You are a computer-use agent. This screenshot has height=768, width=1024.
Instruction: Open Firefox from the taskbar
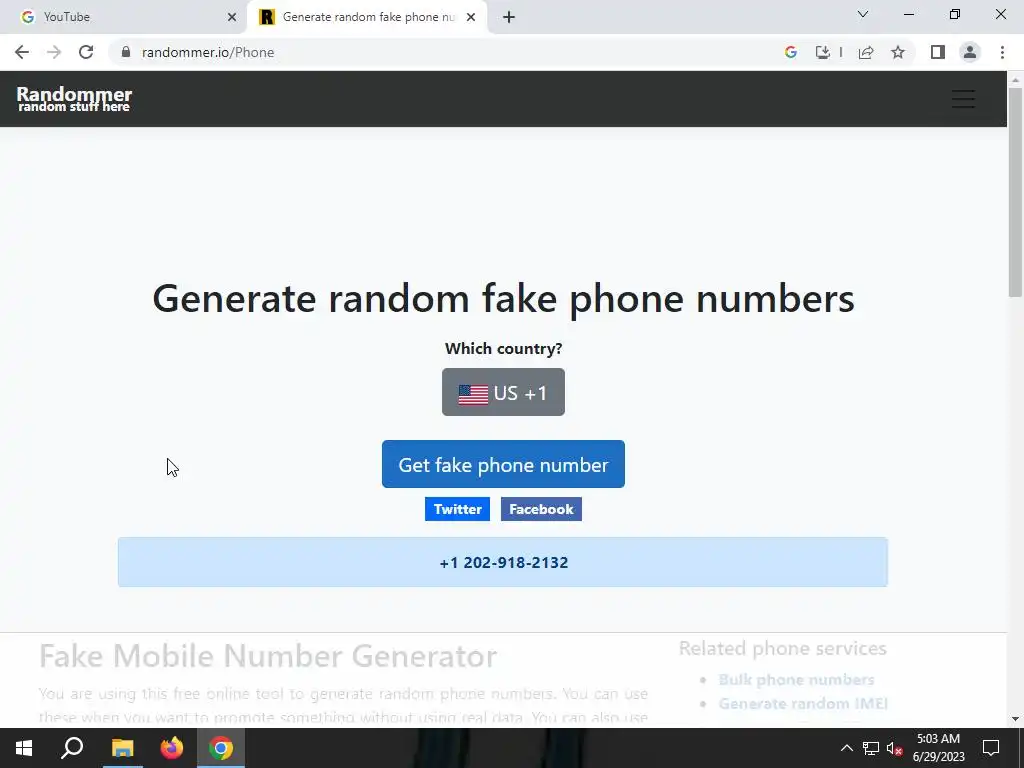click(172, 748)
